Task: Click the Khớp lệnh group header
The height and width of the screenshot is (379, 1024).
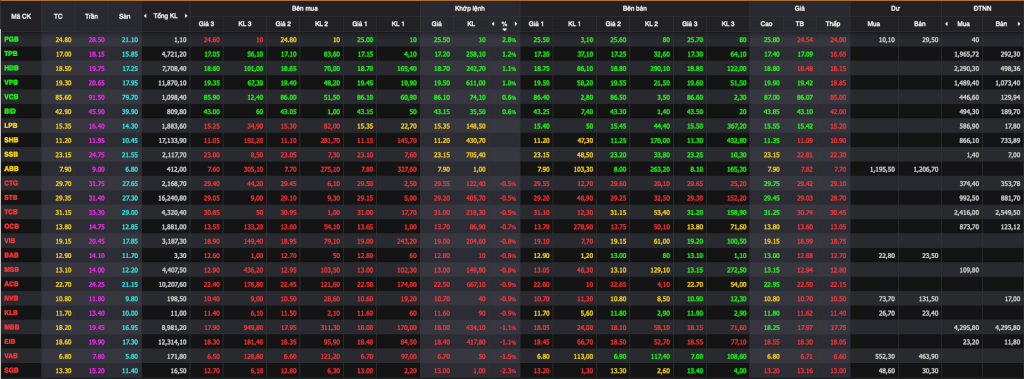Action: click(470, 7)
